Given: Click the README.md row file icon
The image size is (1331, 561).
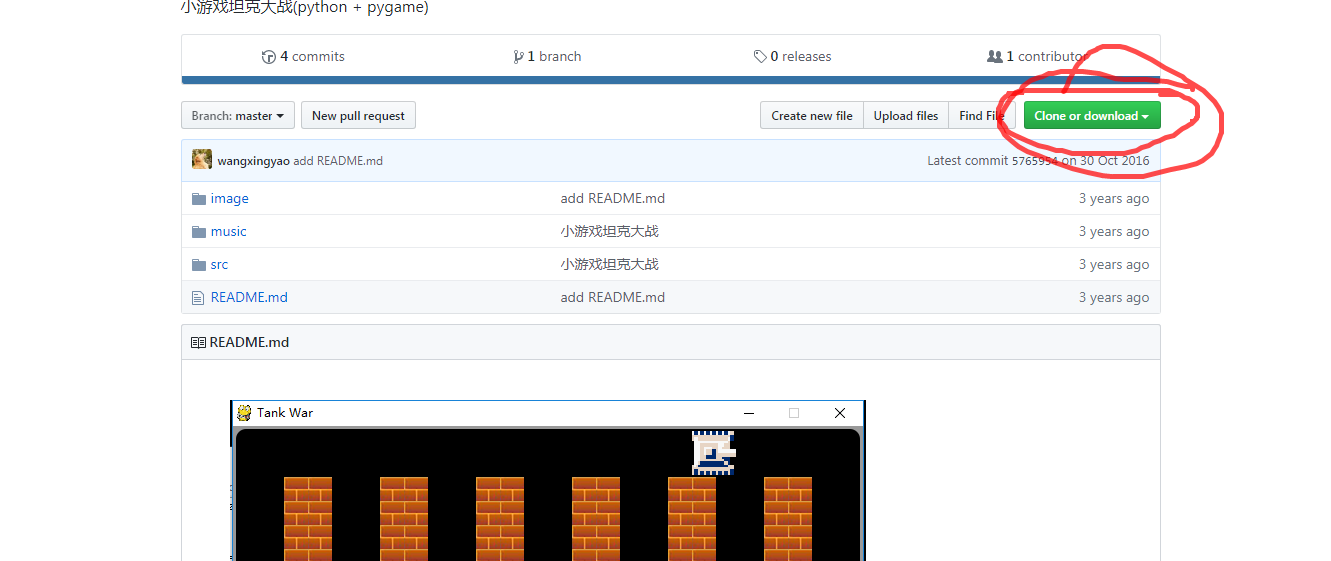Looking at the screenshot, I should click(198, 298).
